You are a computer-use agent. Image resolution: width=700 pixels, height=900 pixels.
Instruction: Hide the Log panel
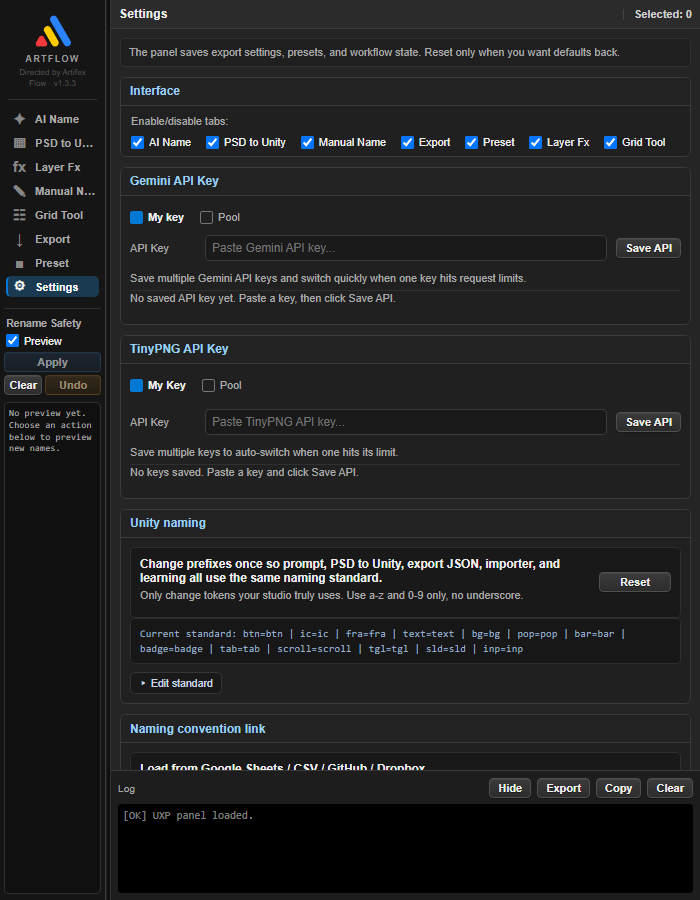(x=510, y=788)
